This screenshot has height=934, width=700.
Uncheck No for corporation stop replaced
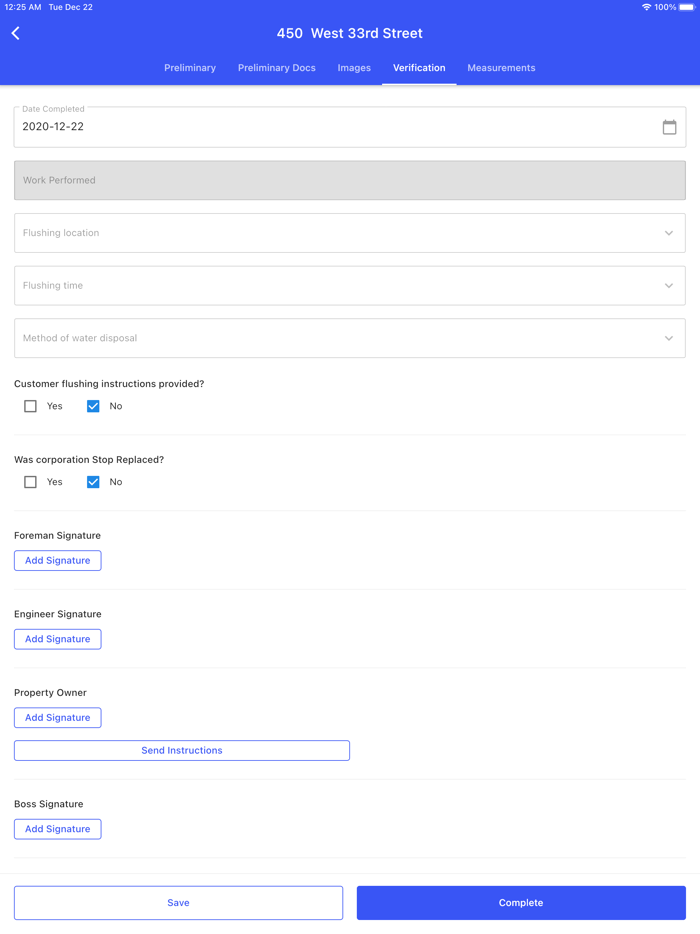(x=93, y=482)
